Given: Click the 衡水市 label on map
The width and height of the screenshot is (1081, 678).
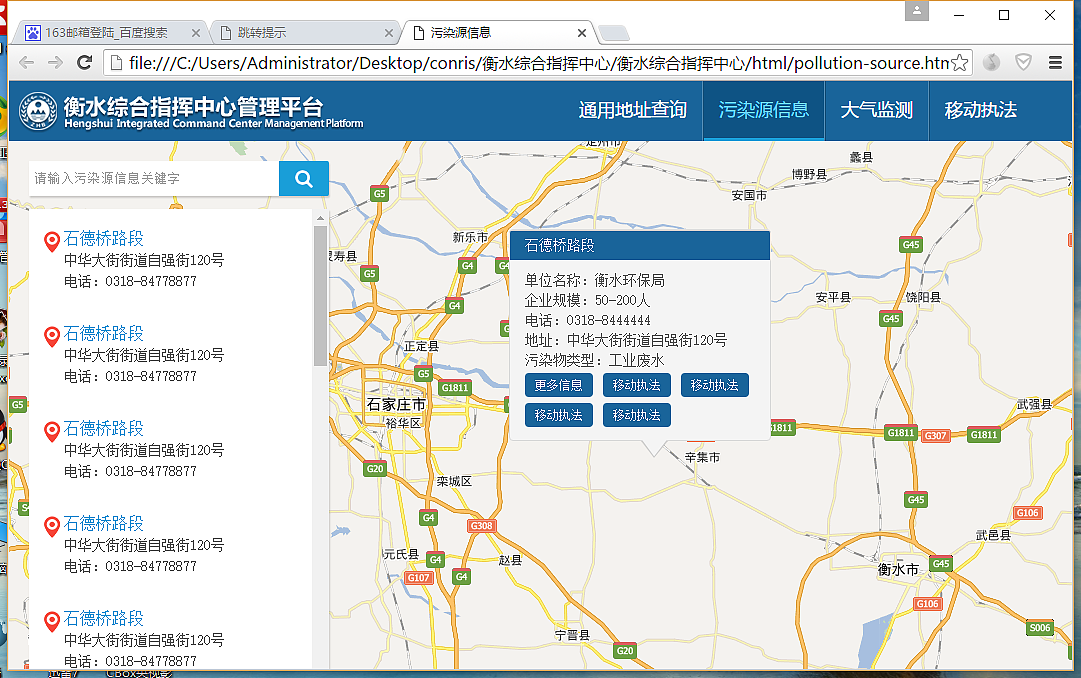Looking at the screenshot, I should tap(898, 570).
